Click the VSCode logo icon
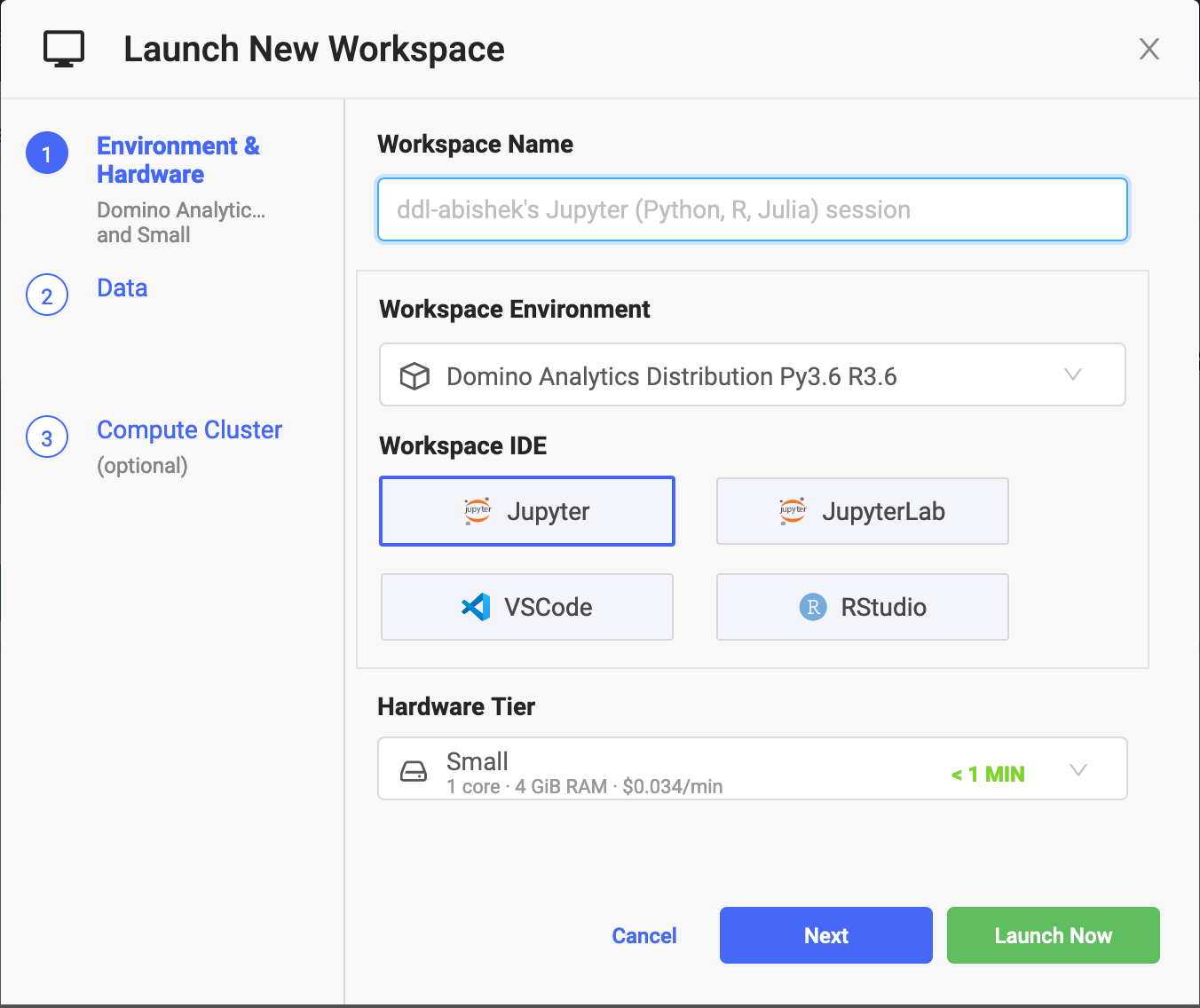 (x=476, y=607)
